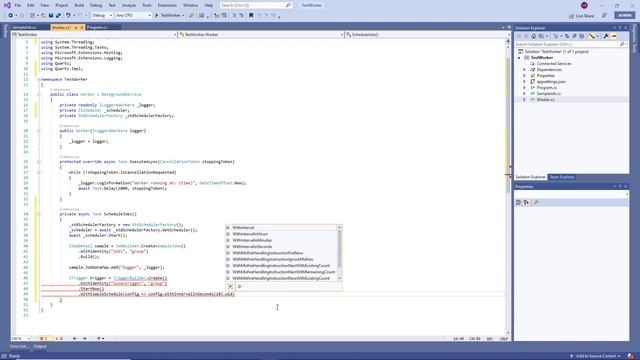Open the Any CPU platform dropdown
This screenshot has width=640, height=360.
coord(133,15)
